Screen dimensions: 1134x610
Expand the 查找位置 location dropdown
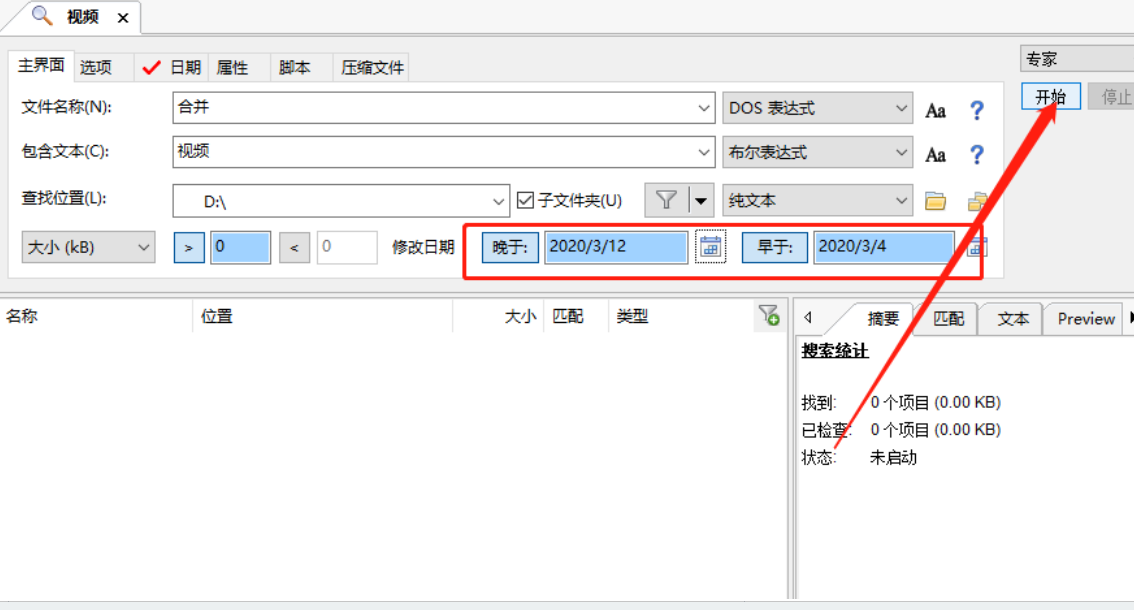click(498, 201)
